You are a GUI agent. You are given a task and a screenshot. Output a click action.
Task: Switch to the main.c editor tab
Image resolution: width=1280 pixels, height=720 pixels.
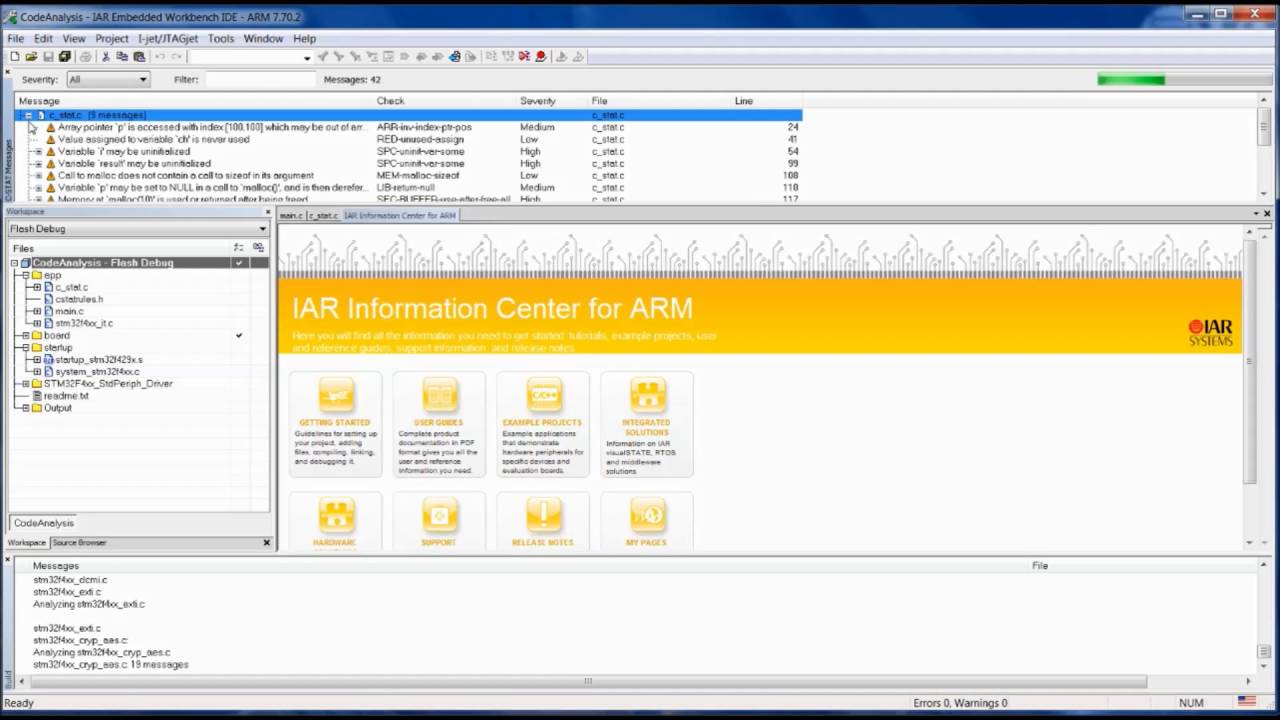291,215
